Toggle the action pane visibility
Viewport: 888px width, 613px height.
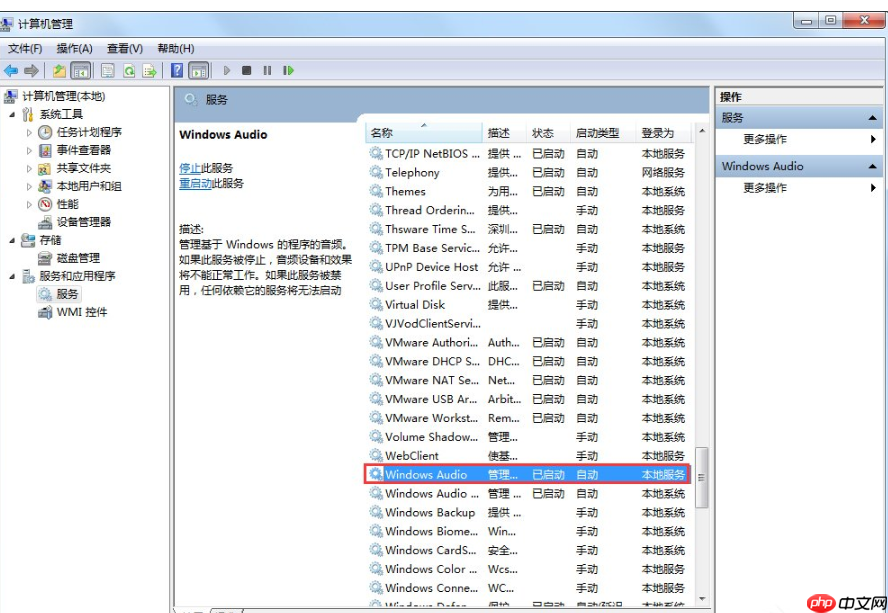[197, 70]
